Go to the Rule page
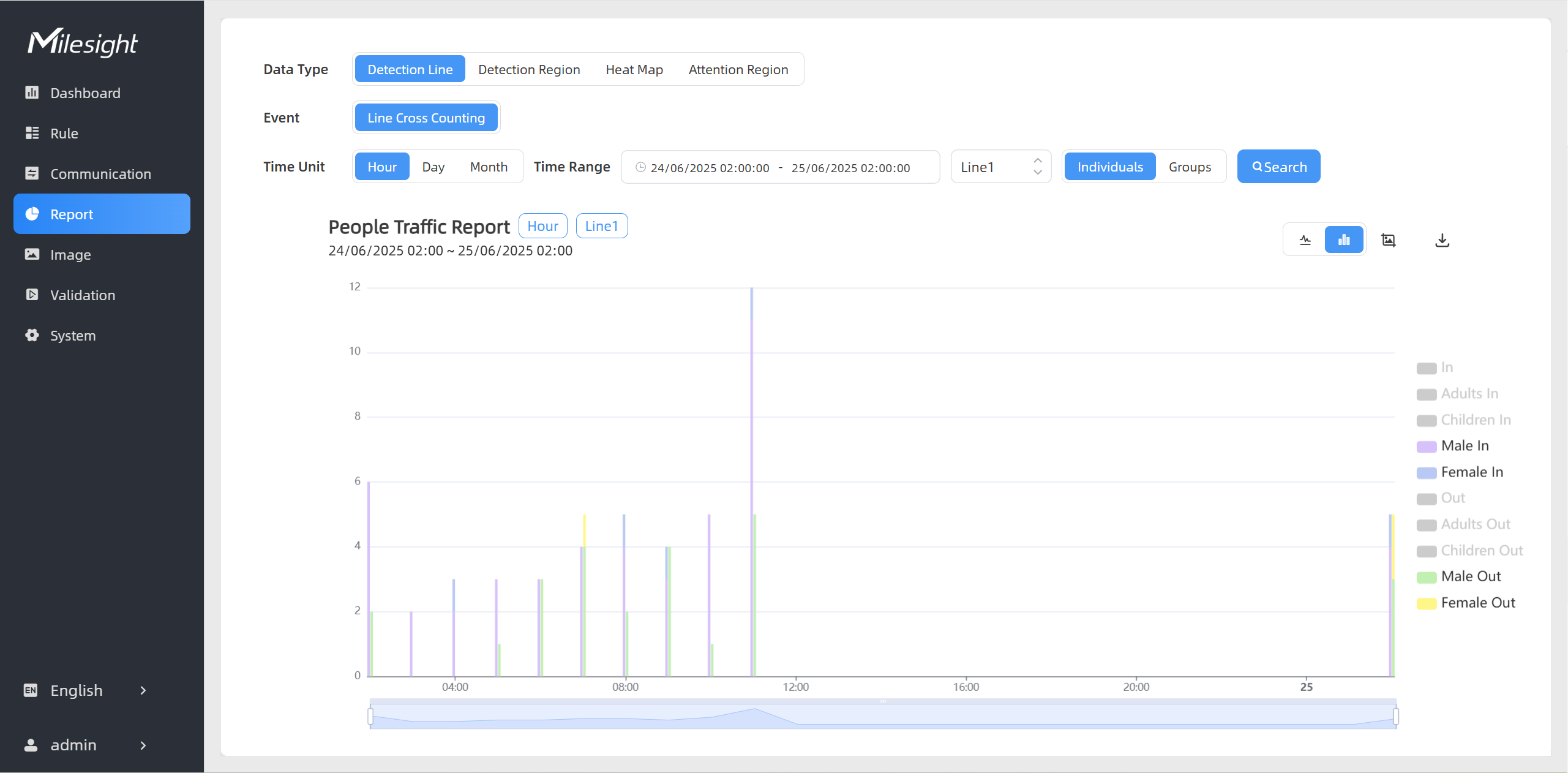Image resolution: width=1568 pixels, height=773 pixels. pos(64,134)
